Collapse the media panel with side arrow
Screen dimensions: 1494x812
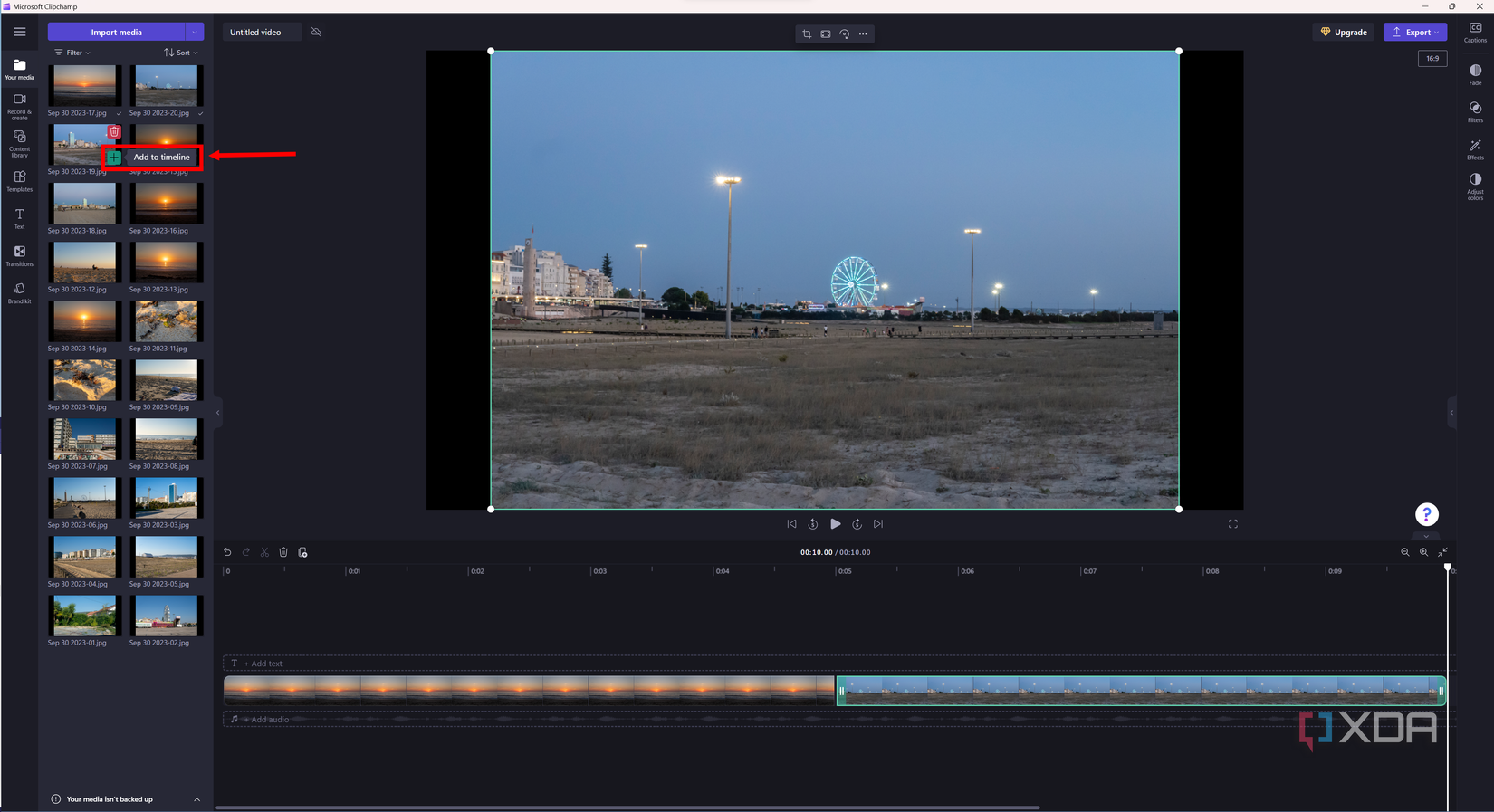coord(217,413)
